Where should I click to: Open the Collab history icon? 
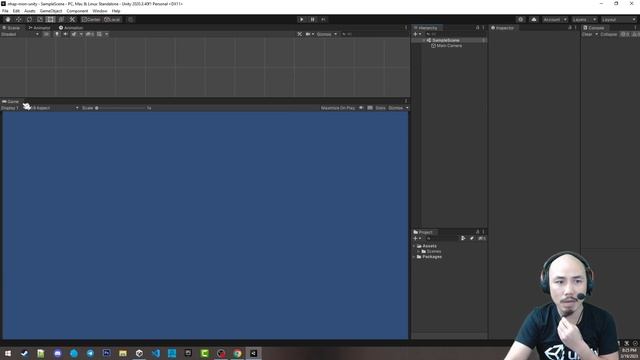[x=520, y=20]
